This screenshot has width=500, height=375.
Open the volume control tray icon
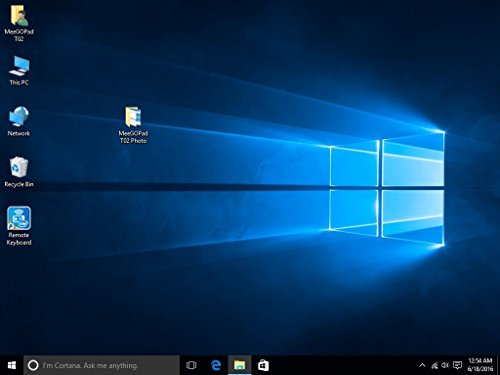[445, 365]
